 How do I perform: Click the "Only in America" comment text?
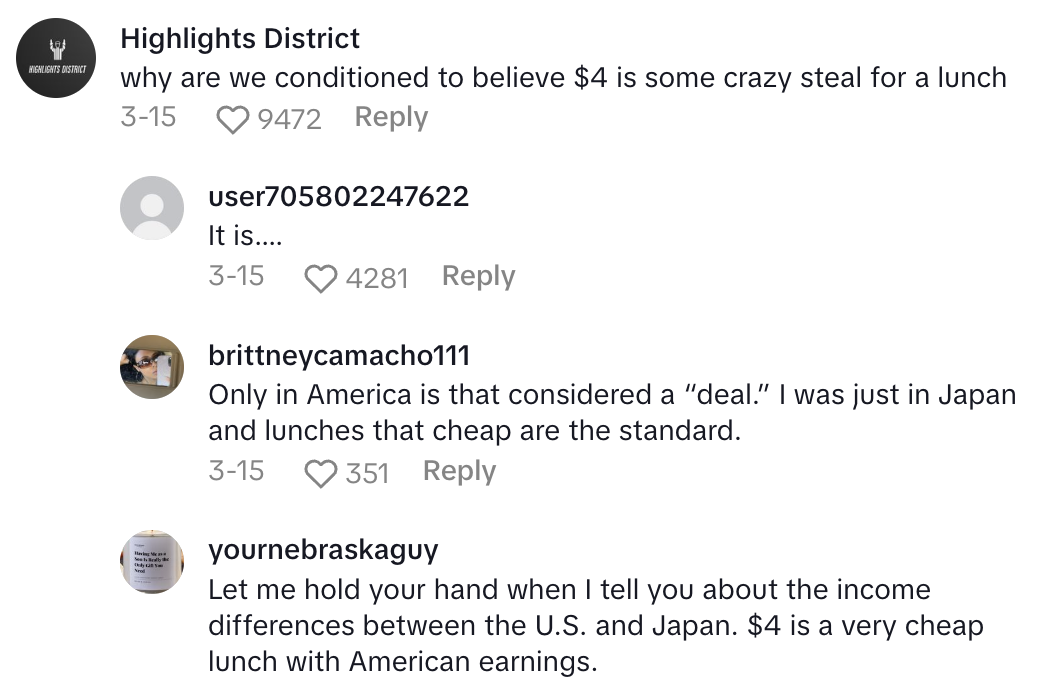[611, 413]
